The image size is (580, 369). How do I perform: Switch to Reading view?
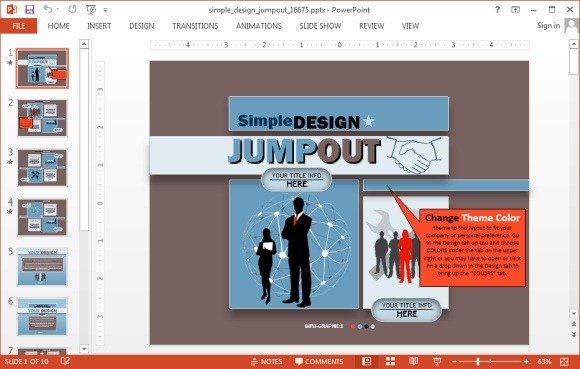point(414,361)
